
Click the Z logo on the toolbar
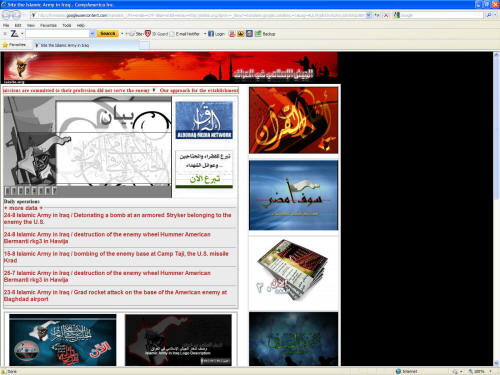point(14,33)
